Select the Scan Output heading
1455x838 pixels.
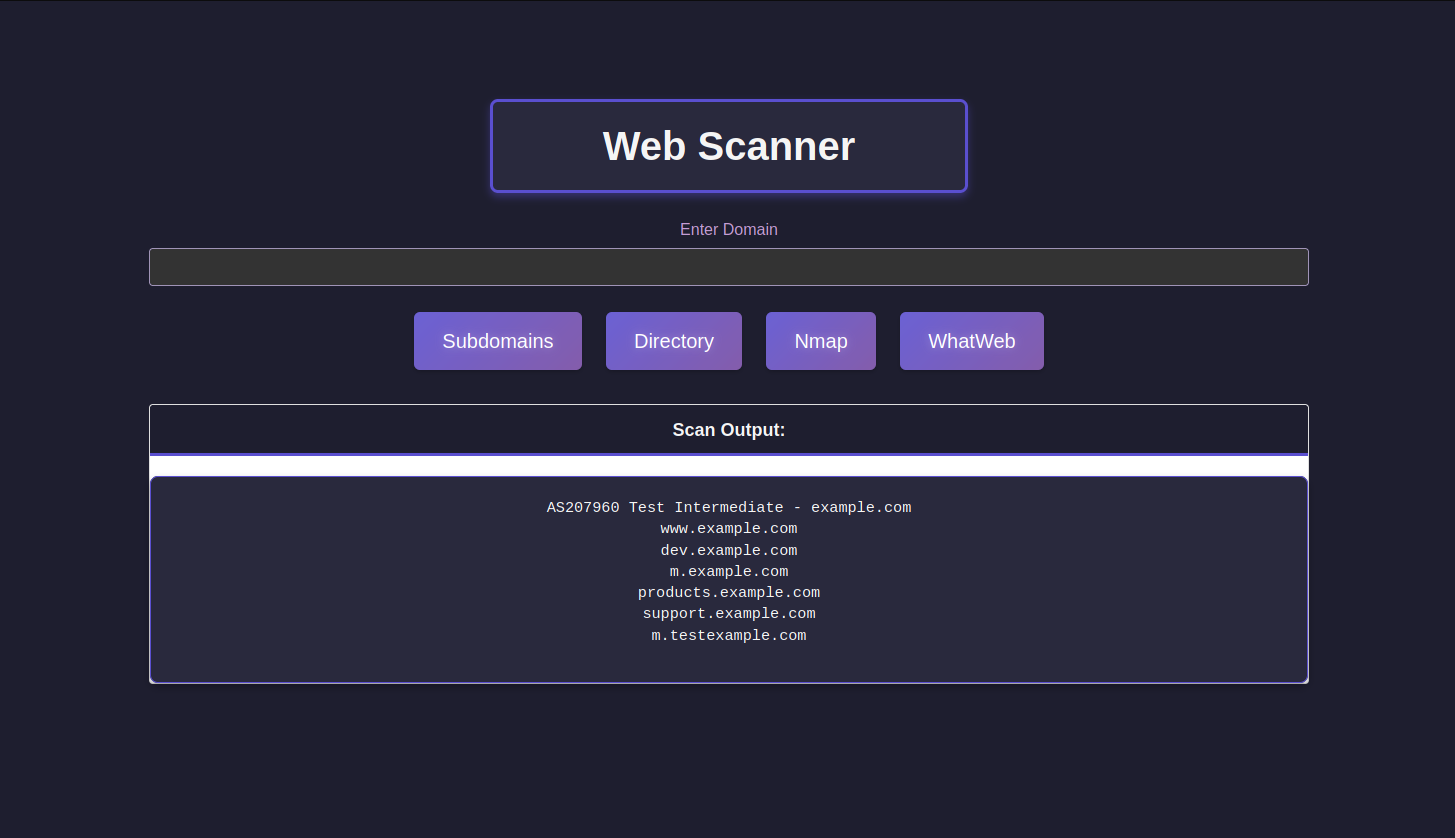tap(728, 430)
